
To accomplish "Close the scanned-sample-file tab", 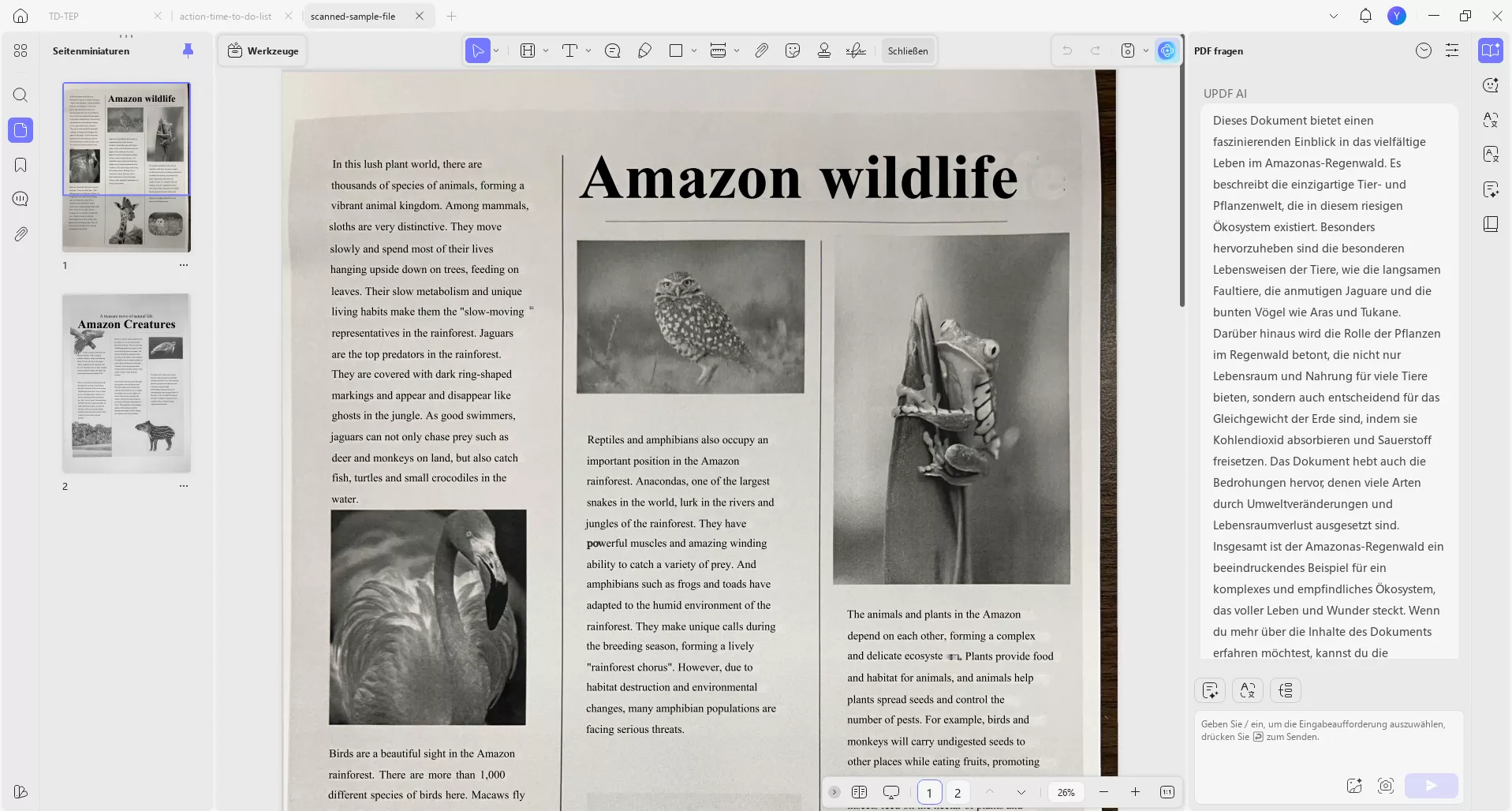I will 420,16.
